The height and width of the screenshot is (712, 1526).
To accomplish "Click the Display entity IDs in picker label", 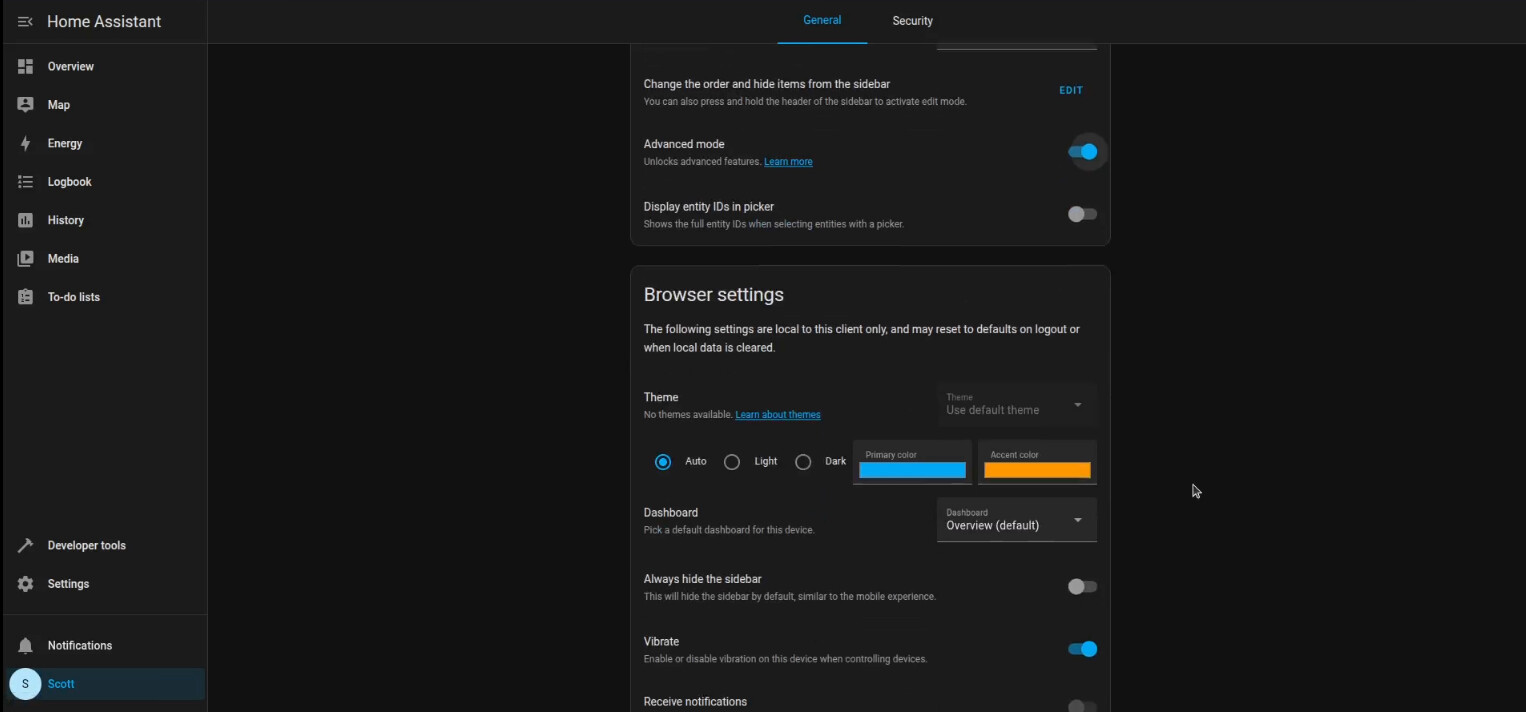I will point(709,206).
